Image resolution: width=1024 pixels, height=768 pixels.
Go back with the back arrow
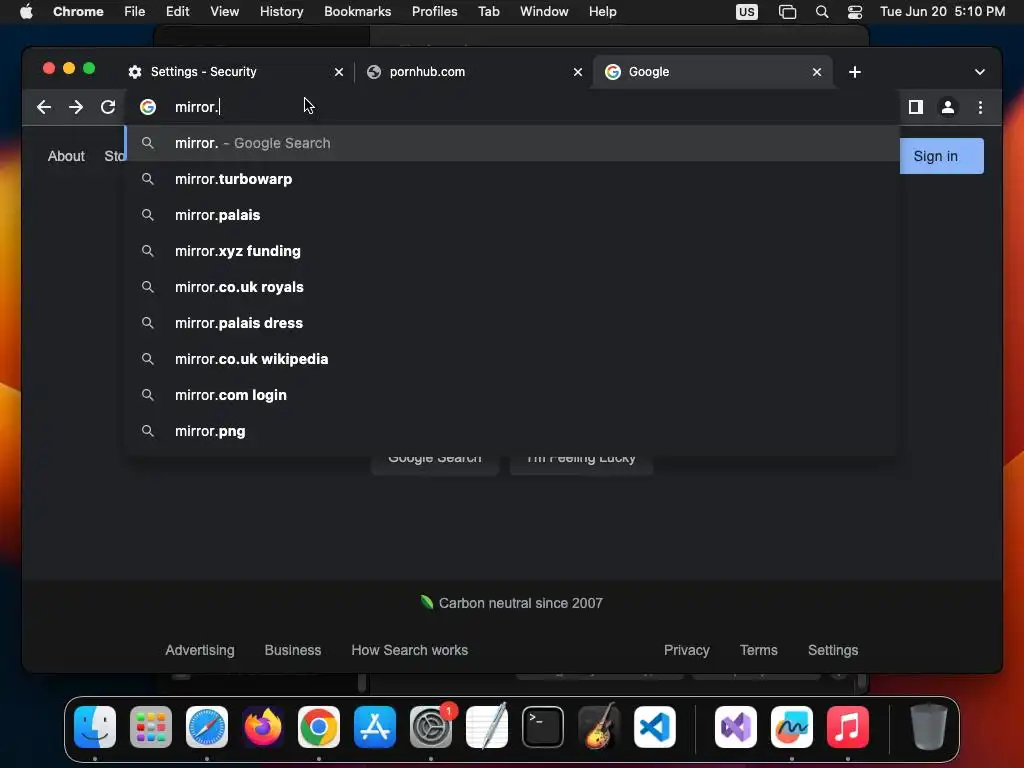pyautogui.click(x=44, y=107)
